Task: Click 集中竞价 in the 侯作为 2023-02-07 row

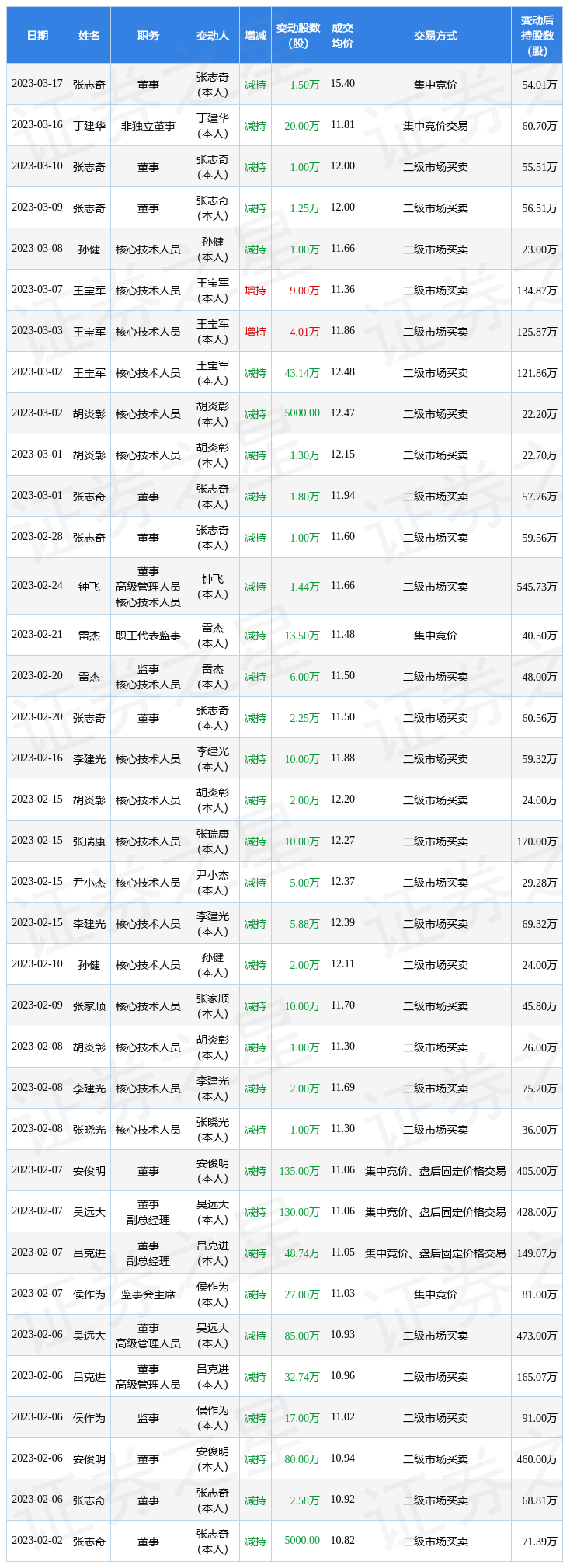Action: [436, 1294]
